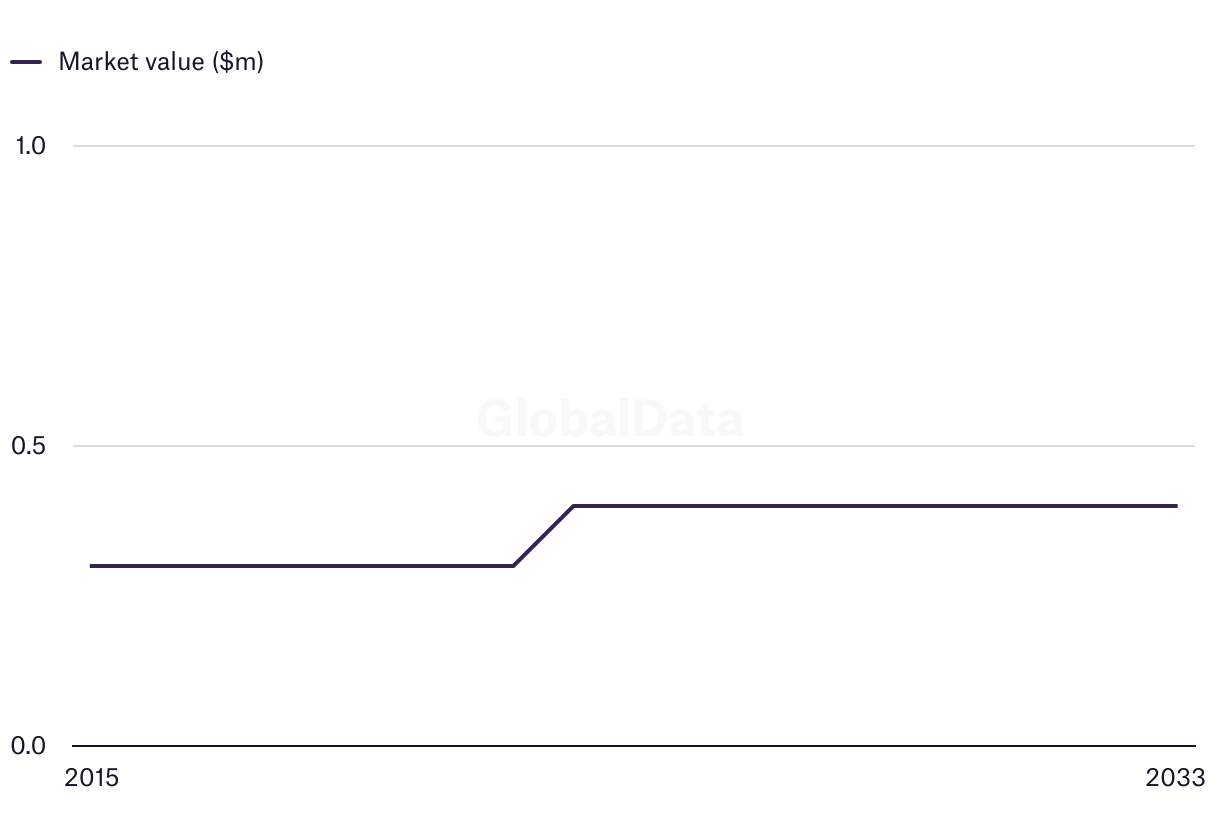Click the flat 0.4 segment of the line

(x=875, y=506)
